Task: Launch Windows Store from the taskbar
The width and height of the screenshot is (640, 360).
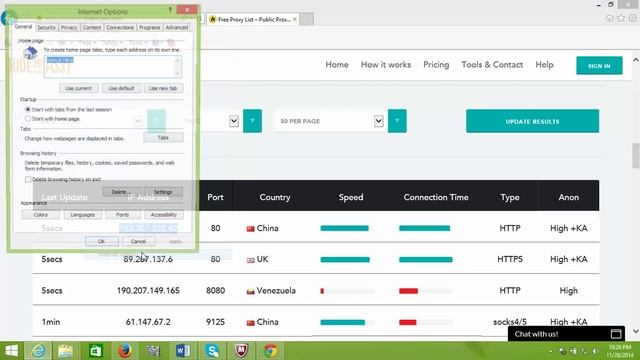Action: click(x=96, y=351)
